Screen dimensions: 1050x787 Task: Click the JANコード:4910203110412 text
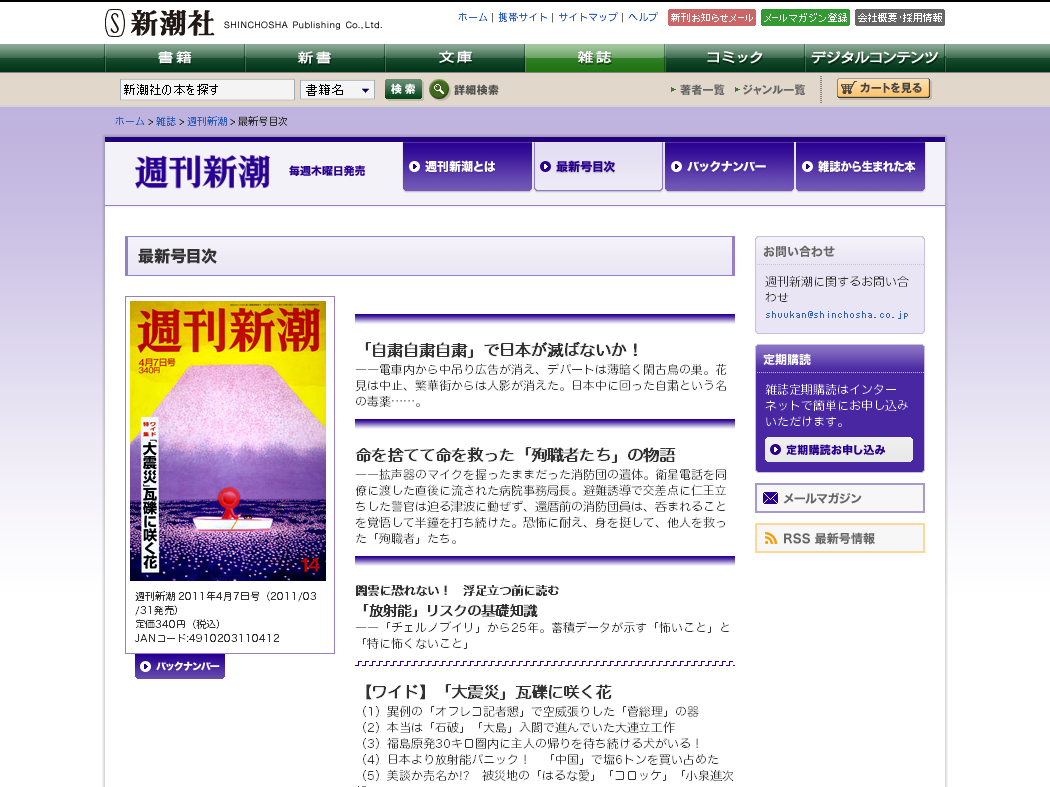[x=208, y=638]
